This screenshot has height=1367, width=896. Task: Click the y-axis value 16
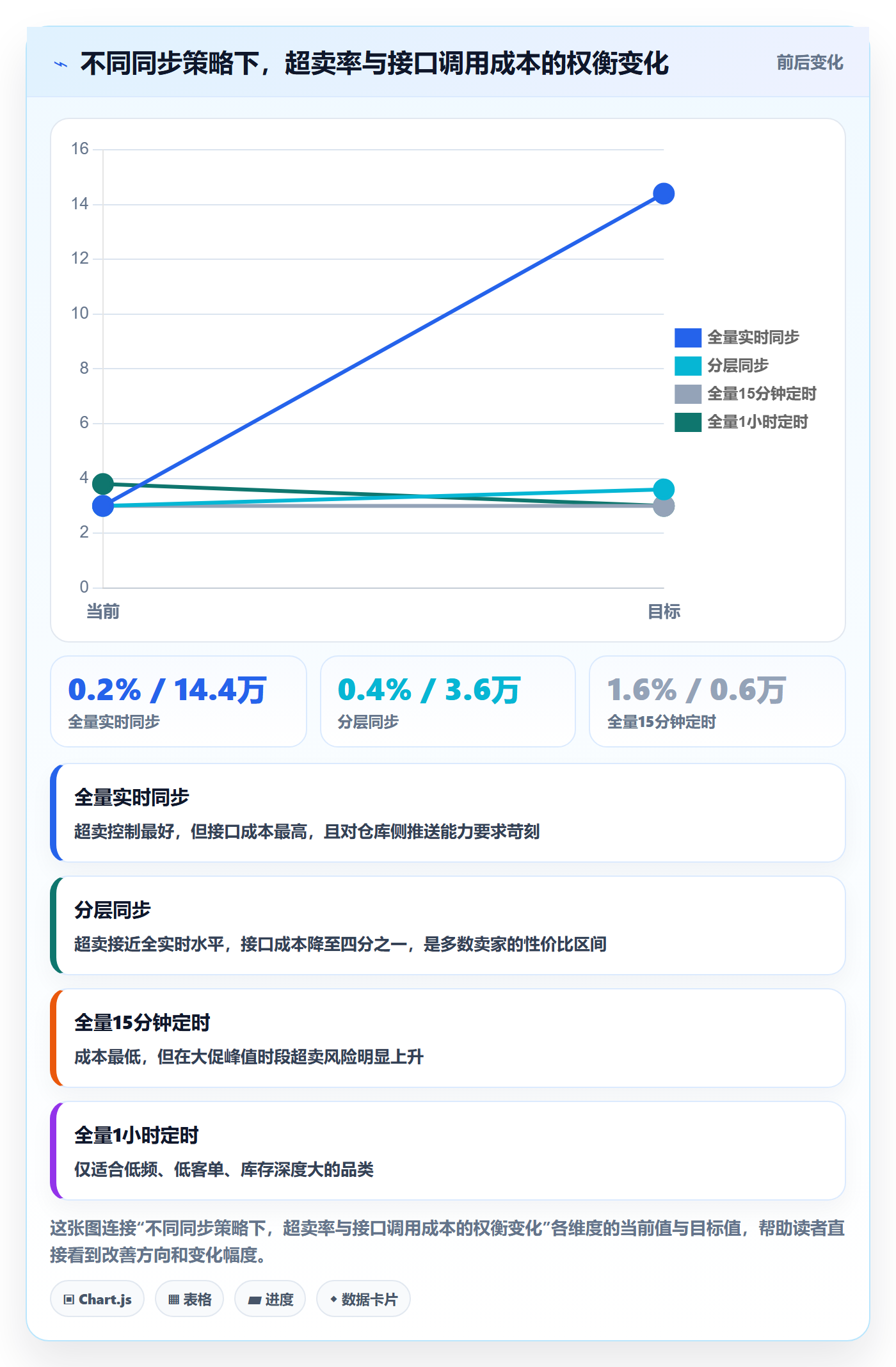tap(80, 149)
